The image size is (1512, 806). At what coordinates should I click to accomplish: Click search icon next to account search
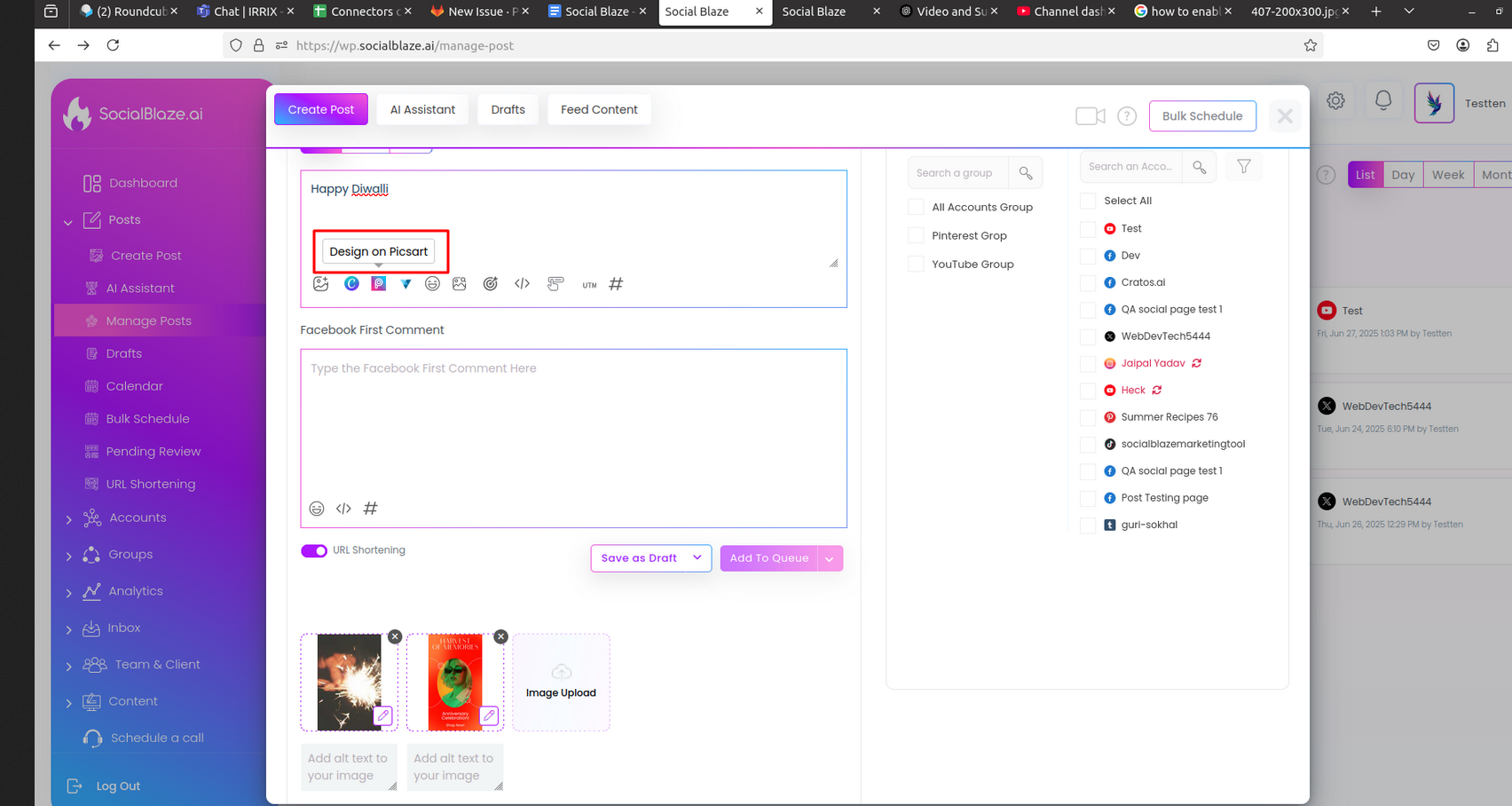coord(1200,167)
